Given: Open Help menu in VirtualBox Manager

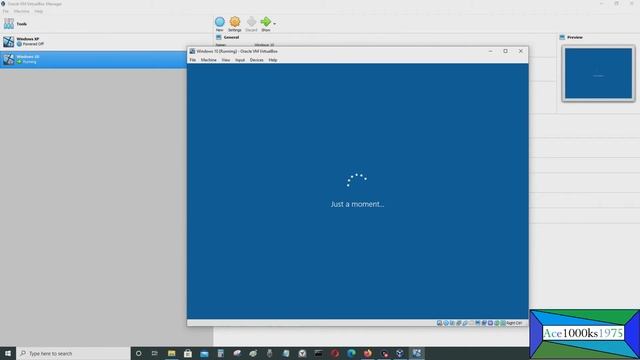Looking at the screenshot, I should coord(38,11).
